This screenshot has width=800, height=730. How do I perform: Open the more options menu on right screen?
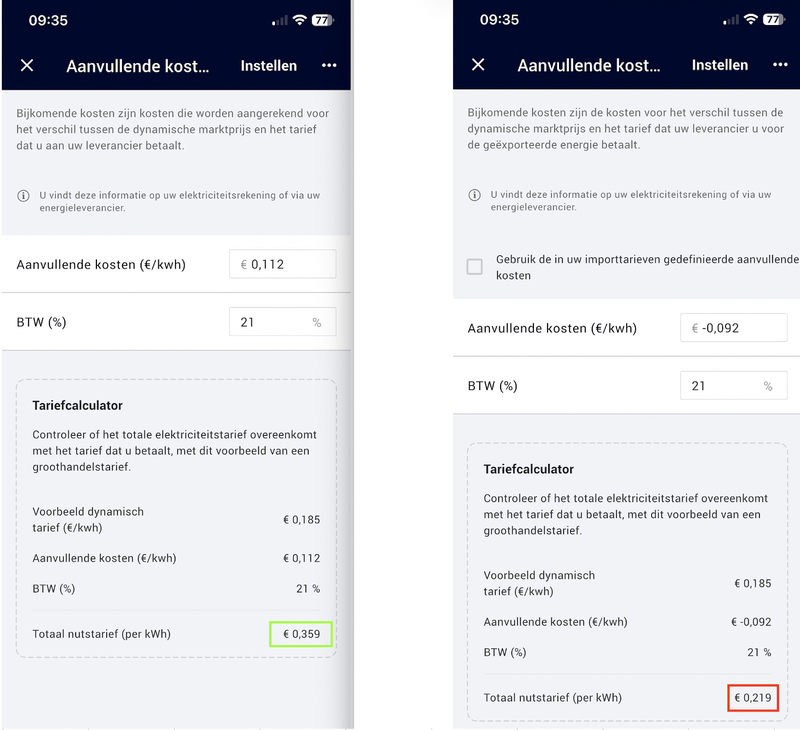pyautogui.click(x=780, y=65)
